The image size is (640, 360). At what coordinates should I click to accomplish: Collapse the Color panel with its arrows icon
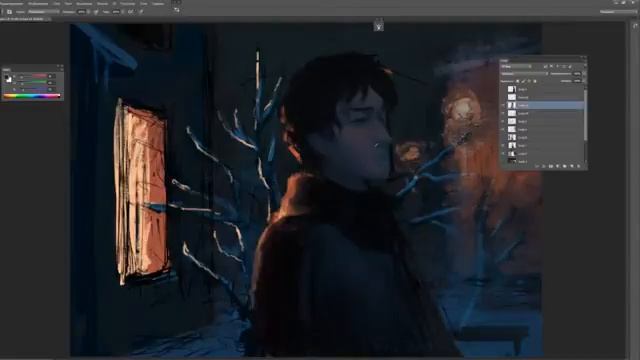(58, 66)
